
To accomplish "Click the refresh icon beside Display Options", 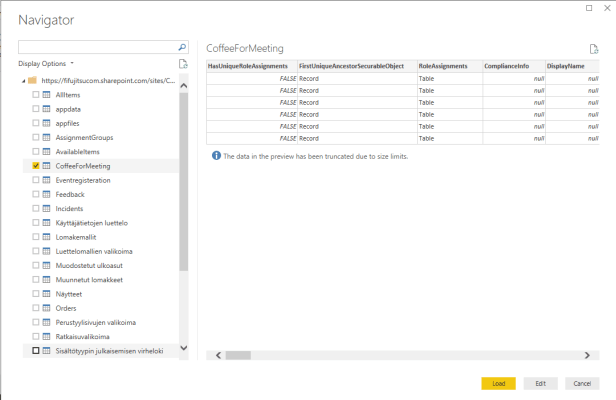I will tap(183, 64).
